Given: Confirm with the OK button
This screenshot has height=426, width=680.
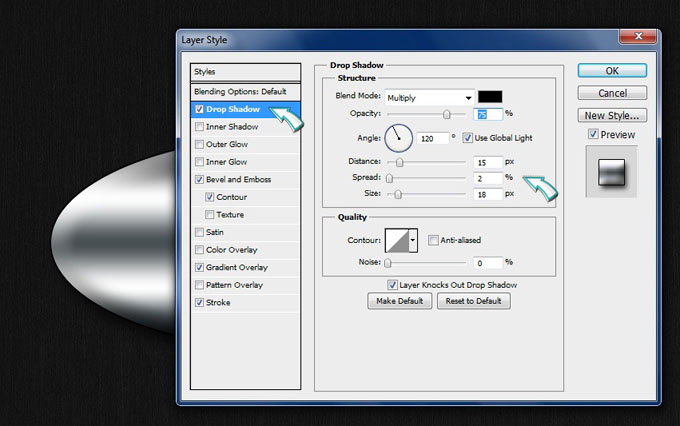Looking at the screenshot, I should pyautogui.click(x=612, y=71).
